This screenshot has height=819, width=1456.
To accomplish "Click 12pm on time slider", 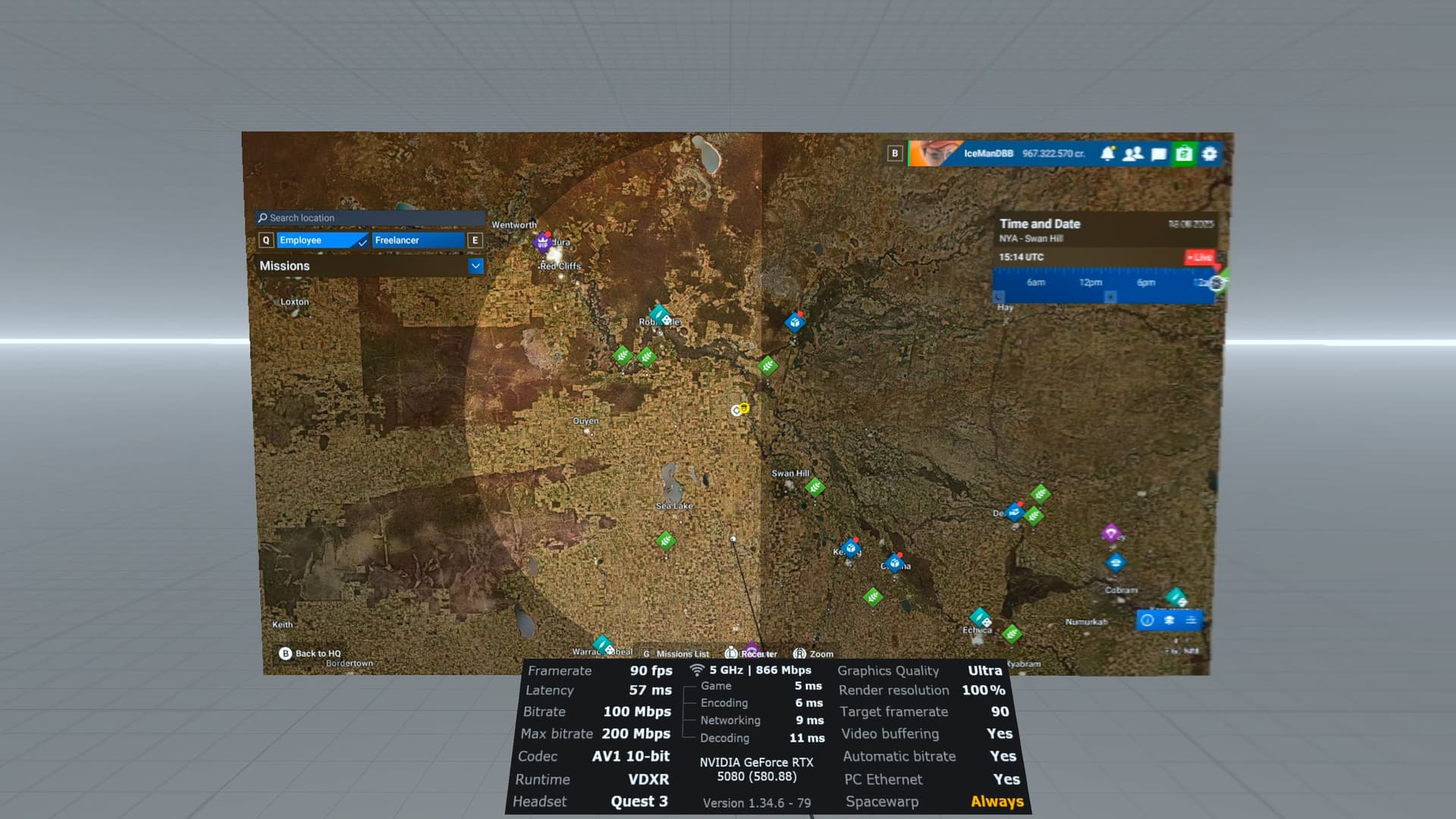I will pos(1090,282).
